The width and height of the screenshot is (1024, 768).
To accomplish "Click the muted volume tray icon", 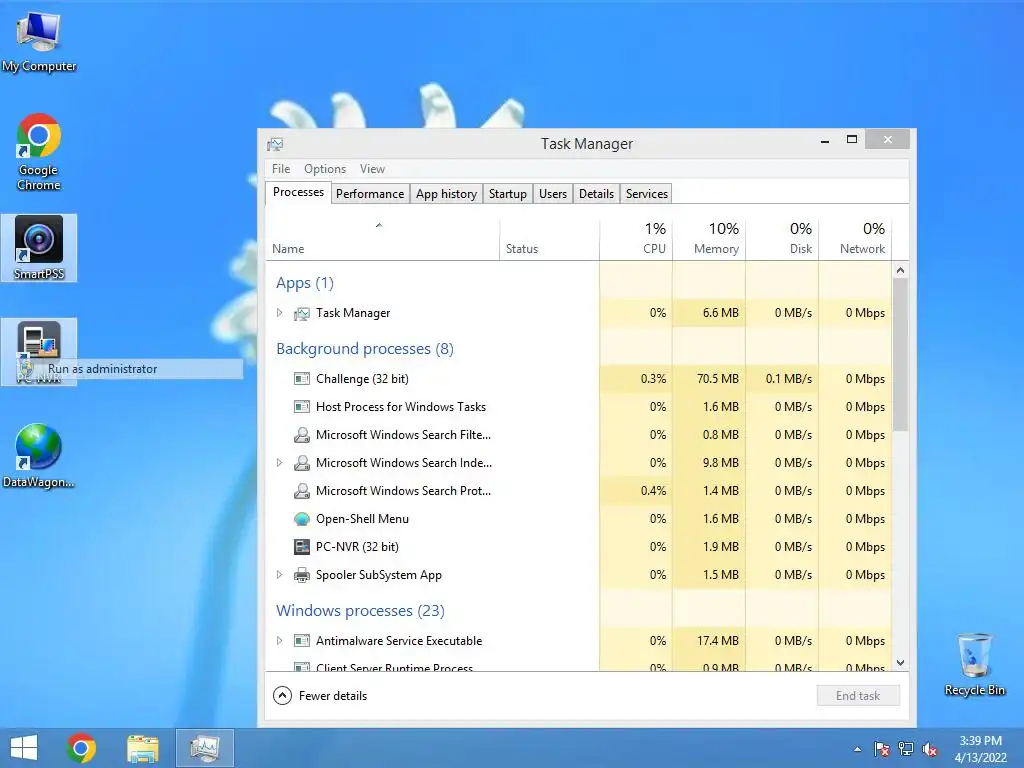I will click(x=930, y=749).
